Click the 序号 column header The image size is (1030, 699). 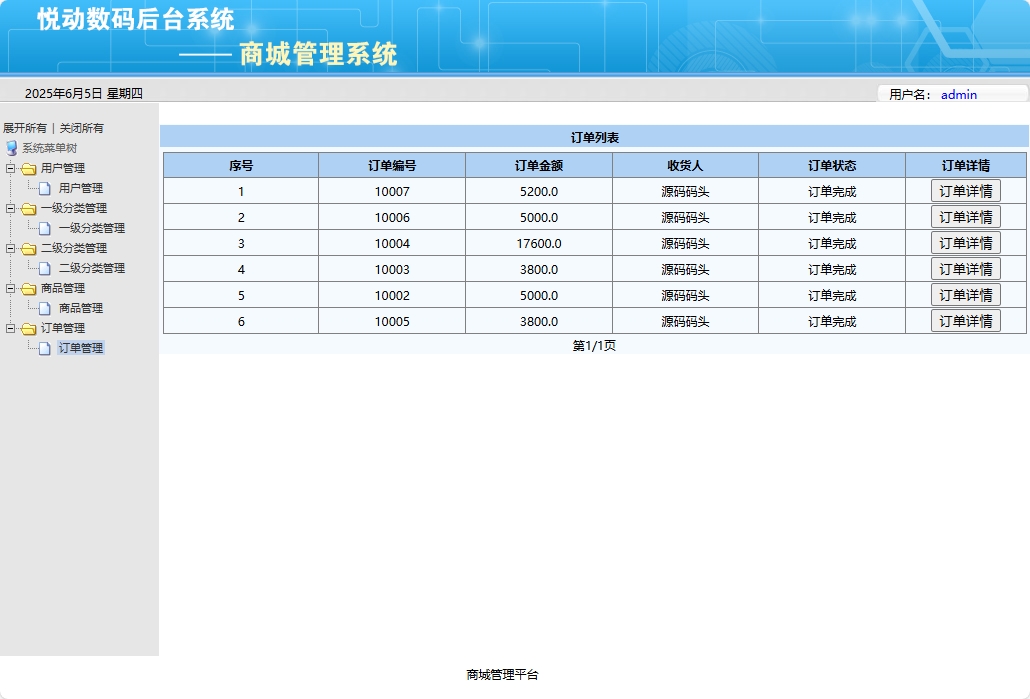pos(241,166)
